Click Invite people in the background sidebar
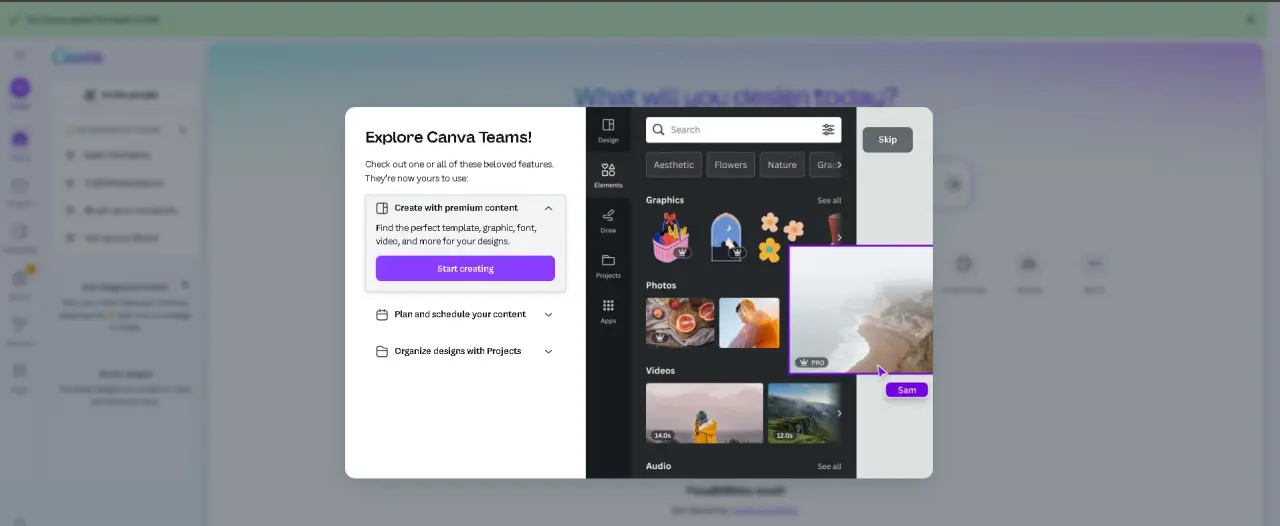This screenshot has height=526, width=1280. [121, 95]
